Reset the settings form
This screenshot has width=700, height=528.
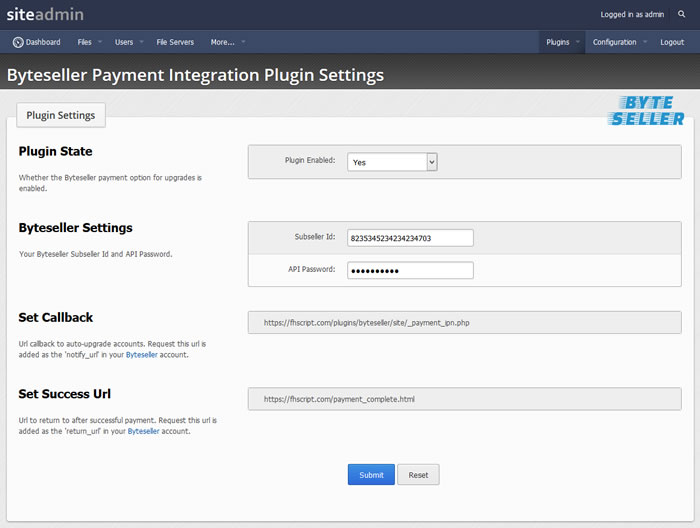click(418, 474)
